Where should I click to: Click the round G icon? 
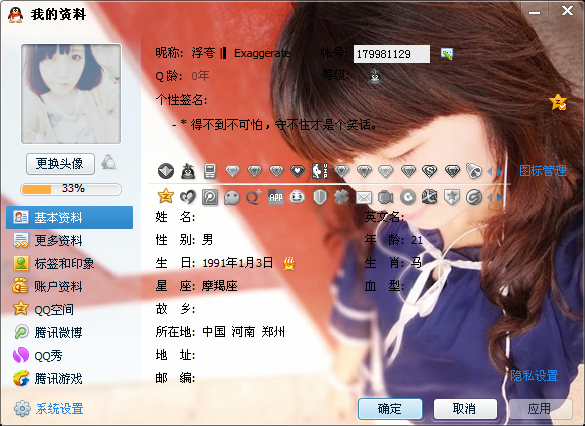(407, 197)
